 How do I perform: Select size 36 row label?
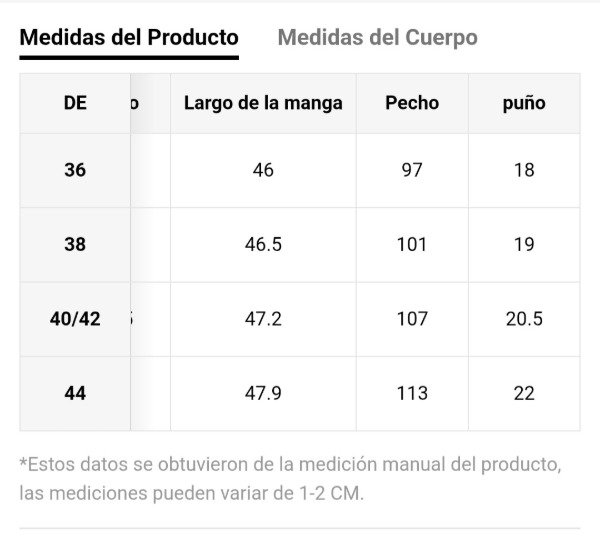point(75,170)
